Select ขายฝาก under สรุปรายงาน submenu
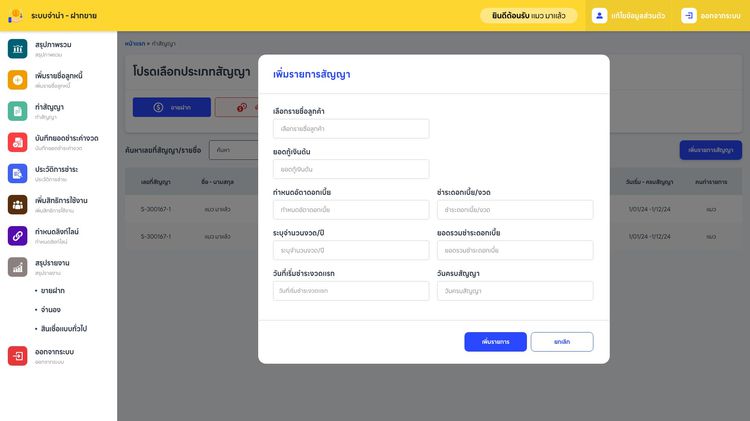This screenshot has width=750, height=421. point(52,290)
